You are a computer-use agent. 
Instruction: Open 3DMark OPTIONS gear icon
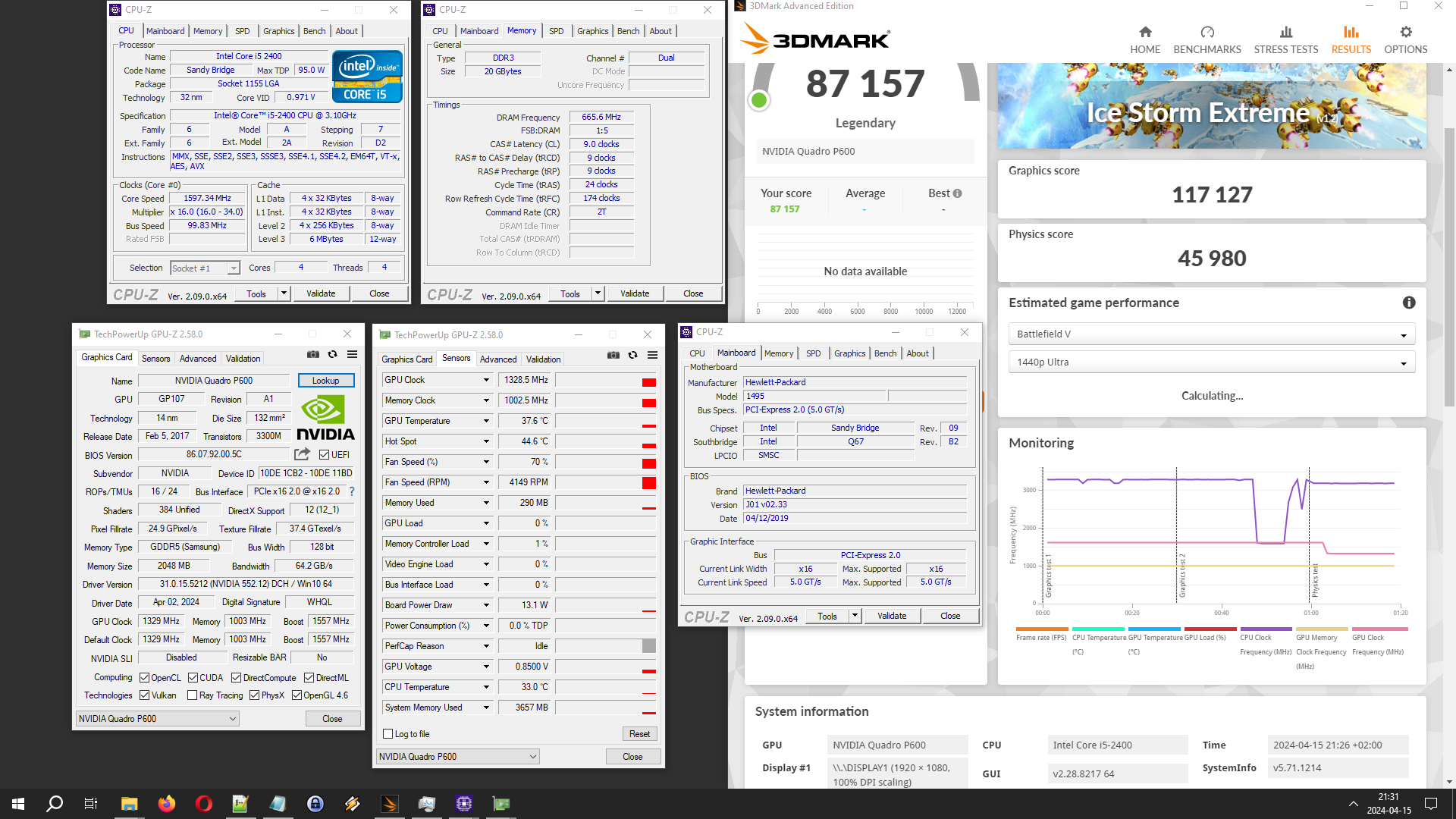(x=1406, y=32)
